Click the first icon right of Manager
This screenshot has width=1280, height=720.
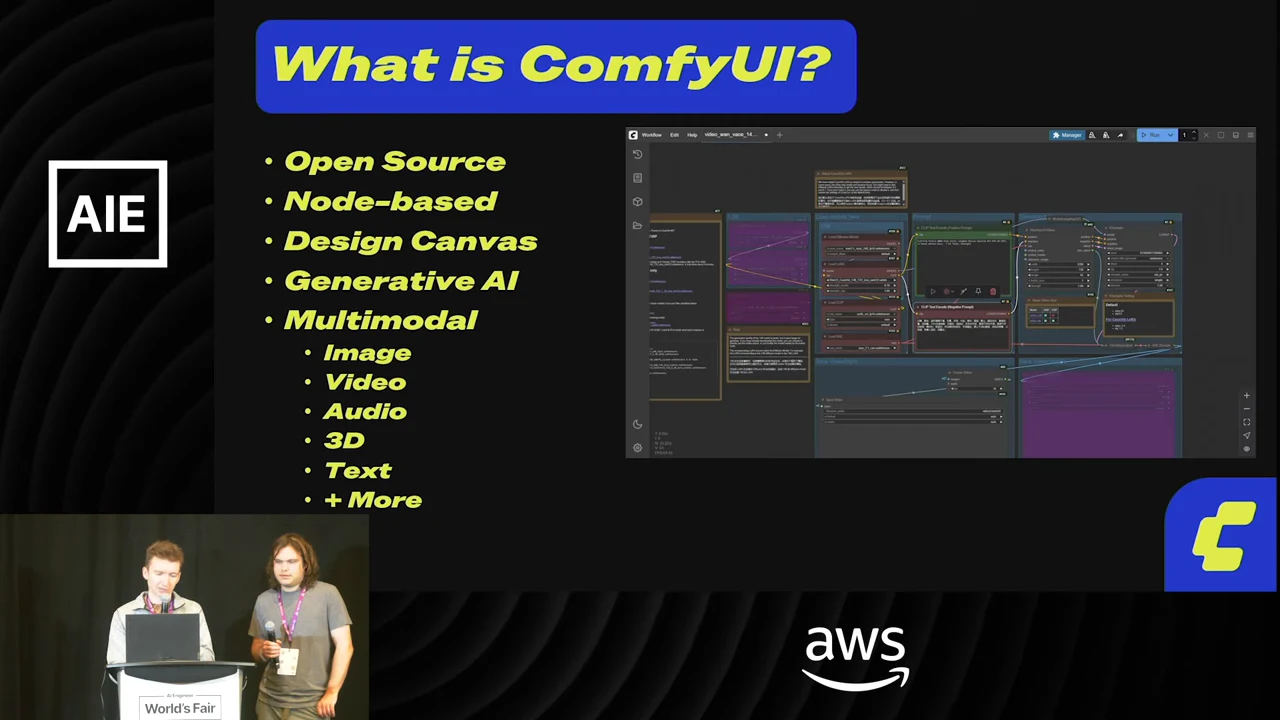pyautogui.click(x=1092, y=135)
